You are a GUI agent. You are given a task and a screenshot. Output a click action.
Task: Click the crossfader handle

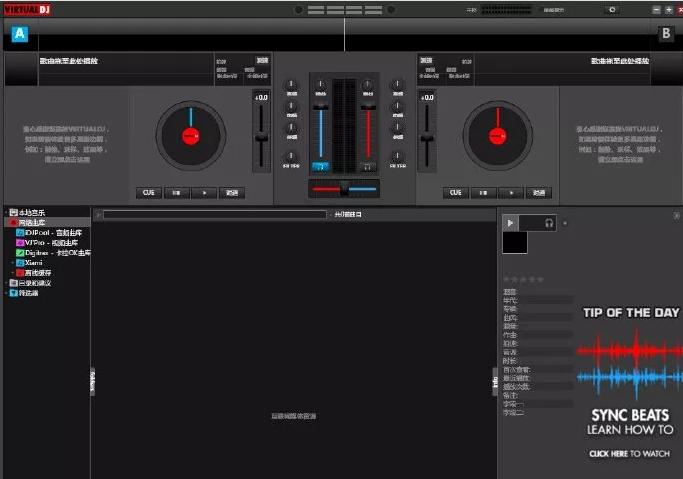[x=344, y=189]
